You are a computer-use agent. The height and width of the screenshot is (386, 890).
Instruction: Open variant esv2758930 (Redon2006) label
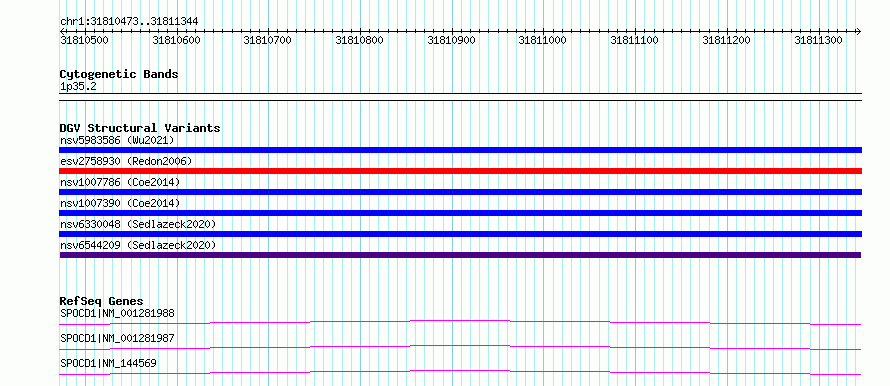coord(126,161)
